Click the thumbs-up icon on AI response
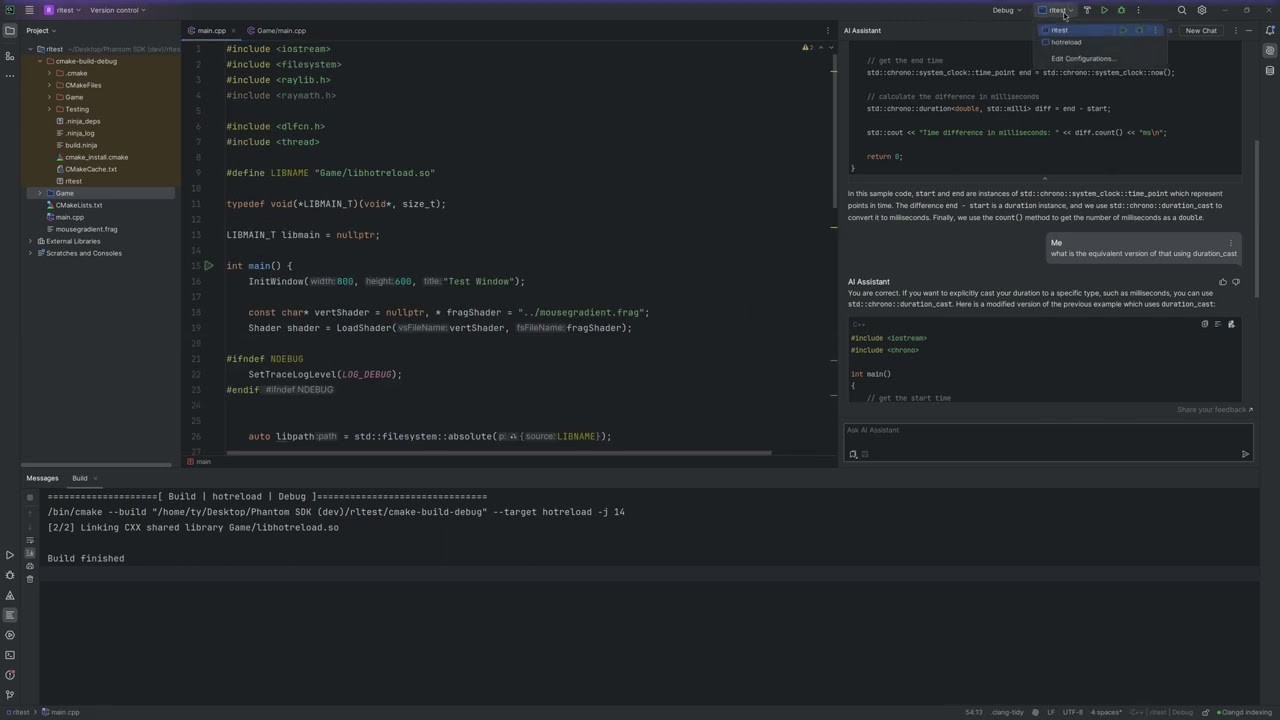Image resolution: width=1280 pixels, height=720 pixels. 1223,282
